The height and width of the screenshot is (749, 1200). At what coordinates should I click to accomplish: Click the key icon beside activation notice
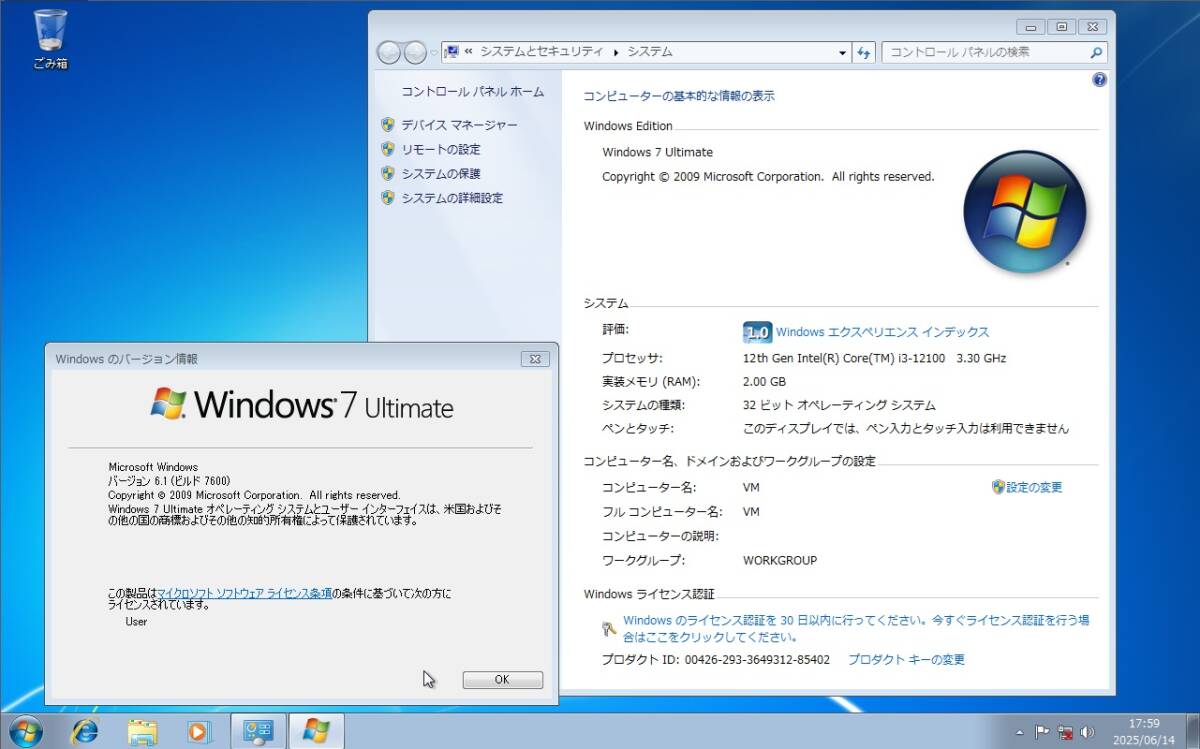pos(609,628)
